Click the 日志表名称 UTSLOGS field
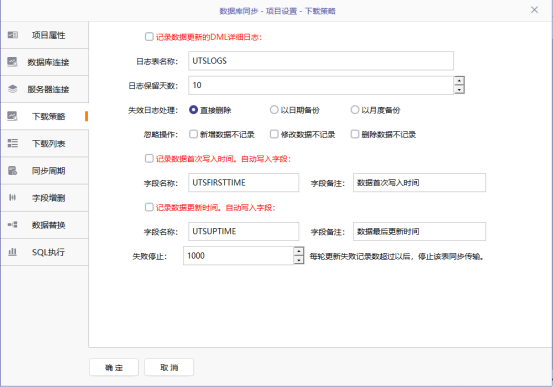This screenshot has width=553, height=387. 321,61
